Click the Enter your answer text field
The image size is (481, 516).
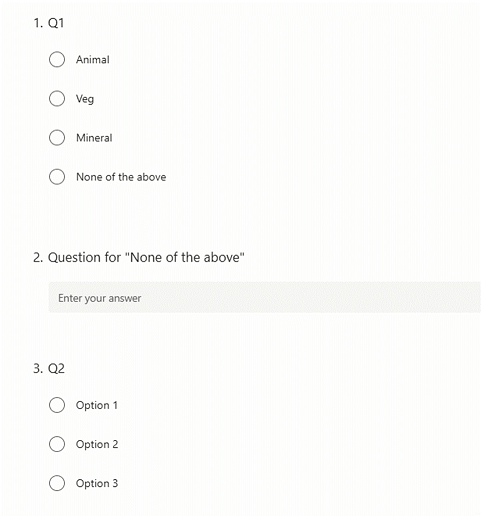tap(265, 297)
